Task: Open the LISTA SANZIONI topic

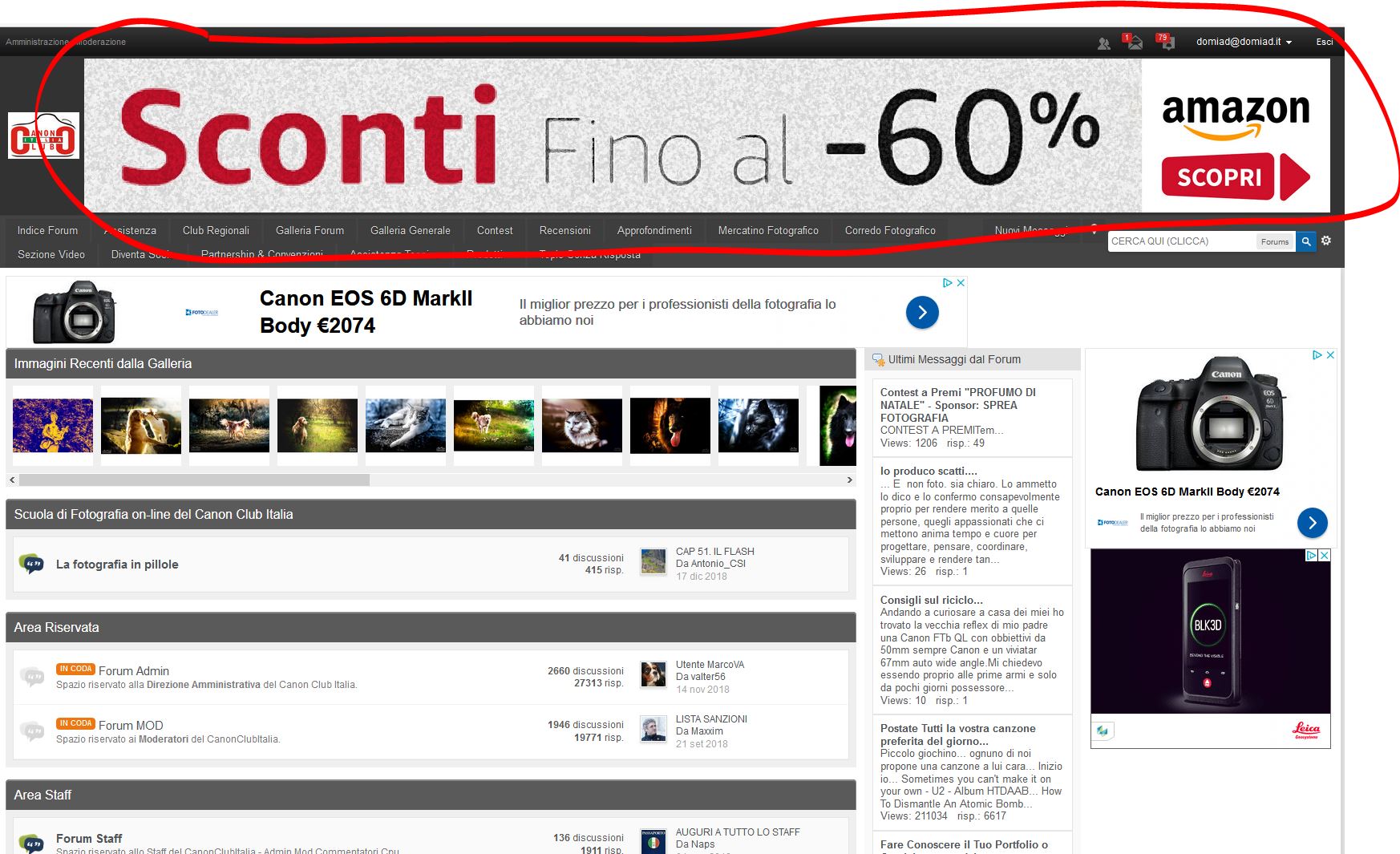Action: click(712, 719)
